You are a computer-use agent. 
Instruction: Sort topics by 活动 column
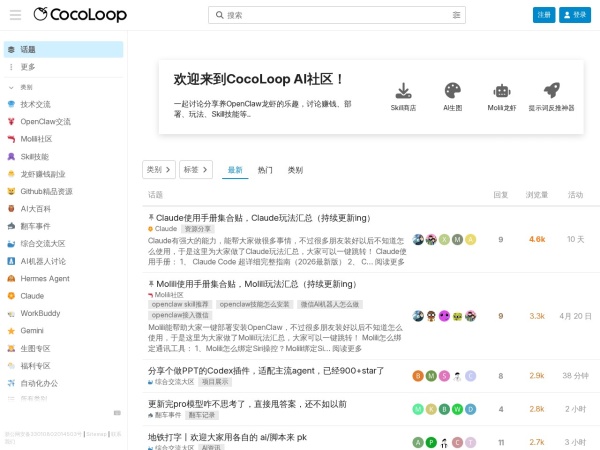[575, 195]
